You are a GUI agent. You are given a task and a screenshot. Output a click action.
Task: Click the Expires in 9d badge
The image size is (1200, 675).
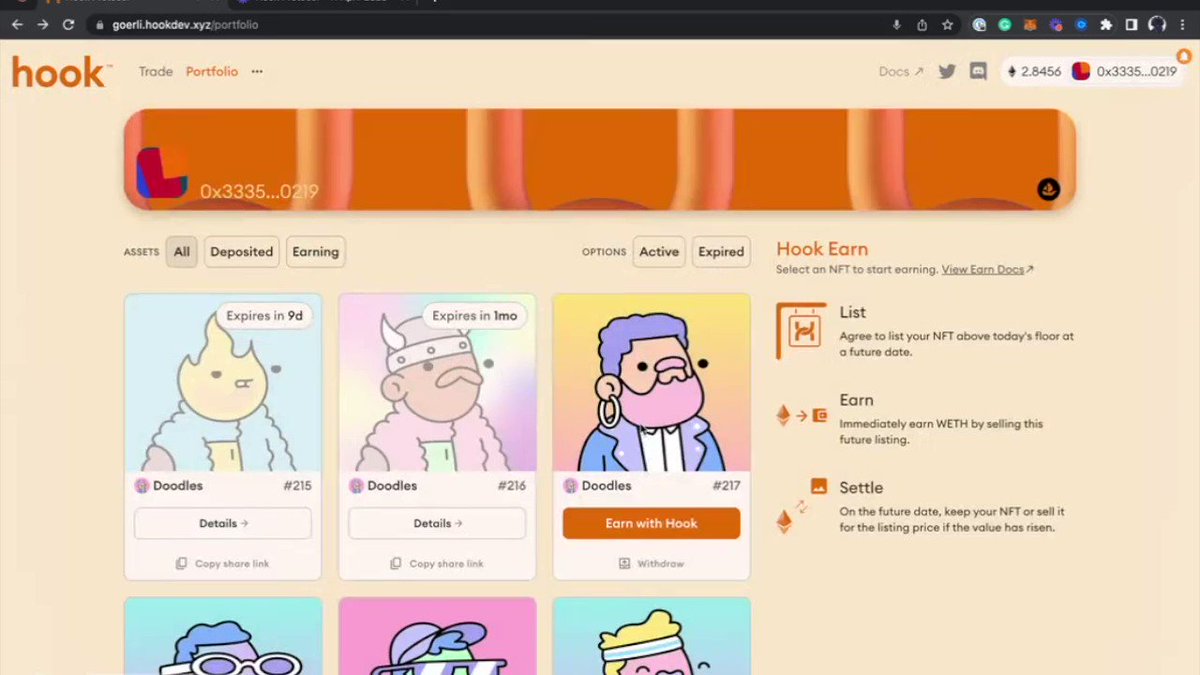pyautogui.click(x=265, y=316)
